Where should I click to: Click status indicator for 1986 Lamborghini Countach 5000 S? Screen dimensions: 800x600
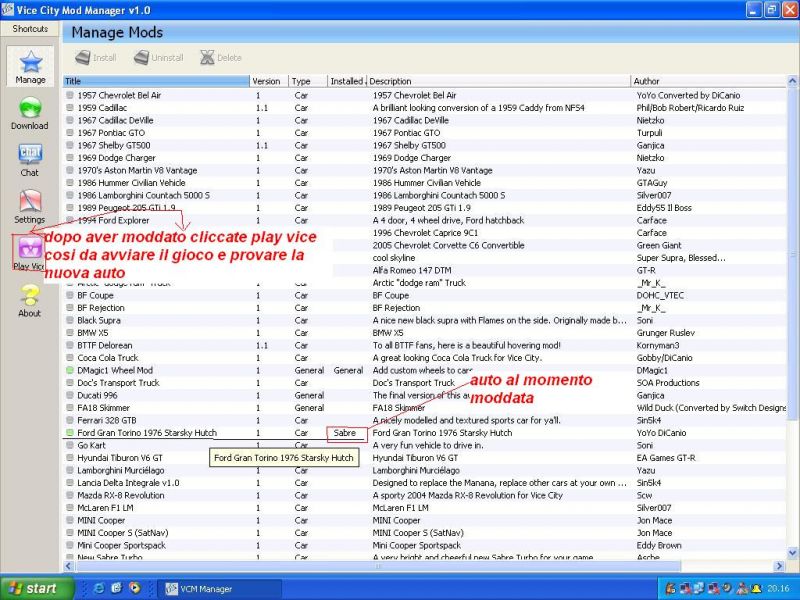coord(70,195)
